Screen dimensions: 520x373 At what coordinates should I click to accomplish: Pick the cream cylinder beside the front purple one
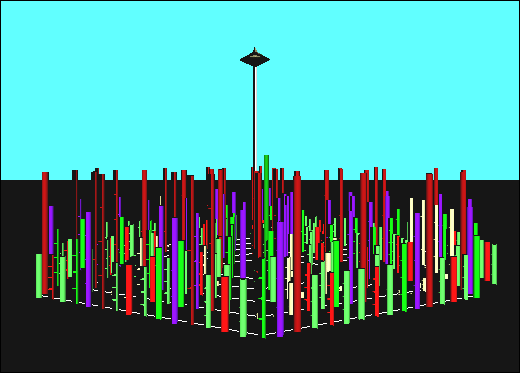click(291, 298)
